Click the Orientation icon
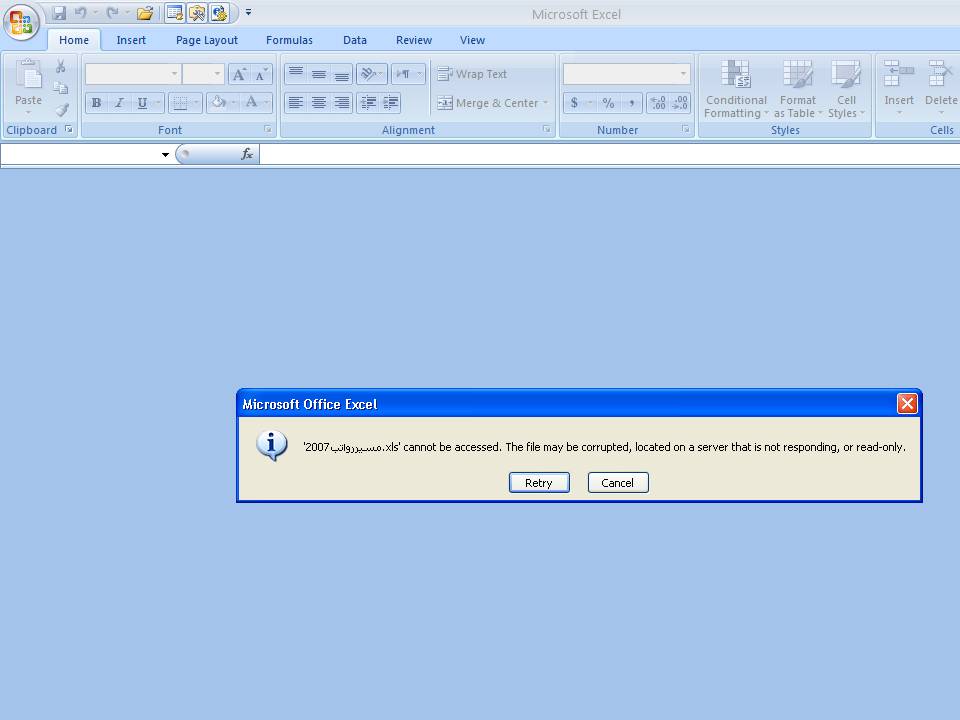Image resolution: width=960 pixels, height=720 pixels. (368, 74)
